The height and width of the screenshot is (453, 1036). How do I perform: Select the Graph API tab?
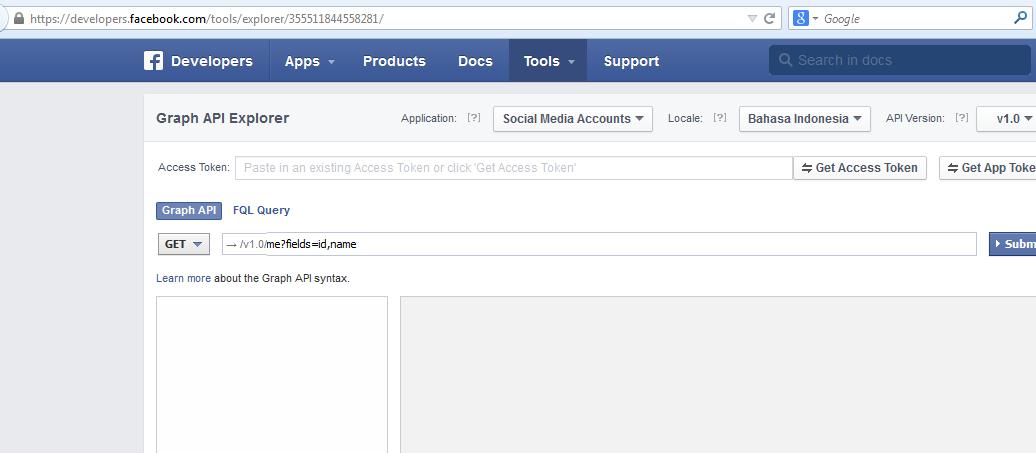point(189,210)
